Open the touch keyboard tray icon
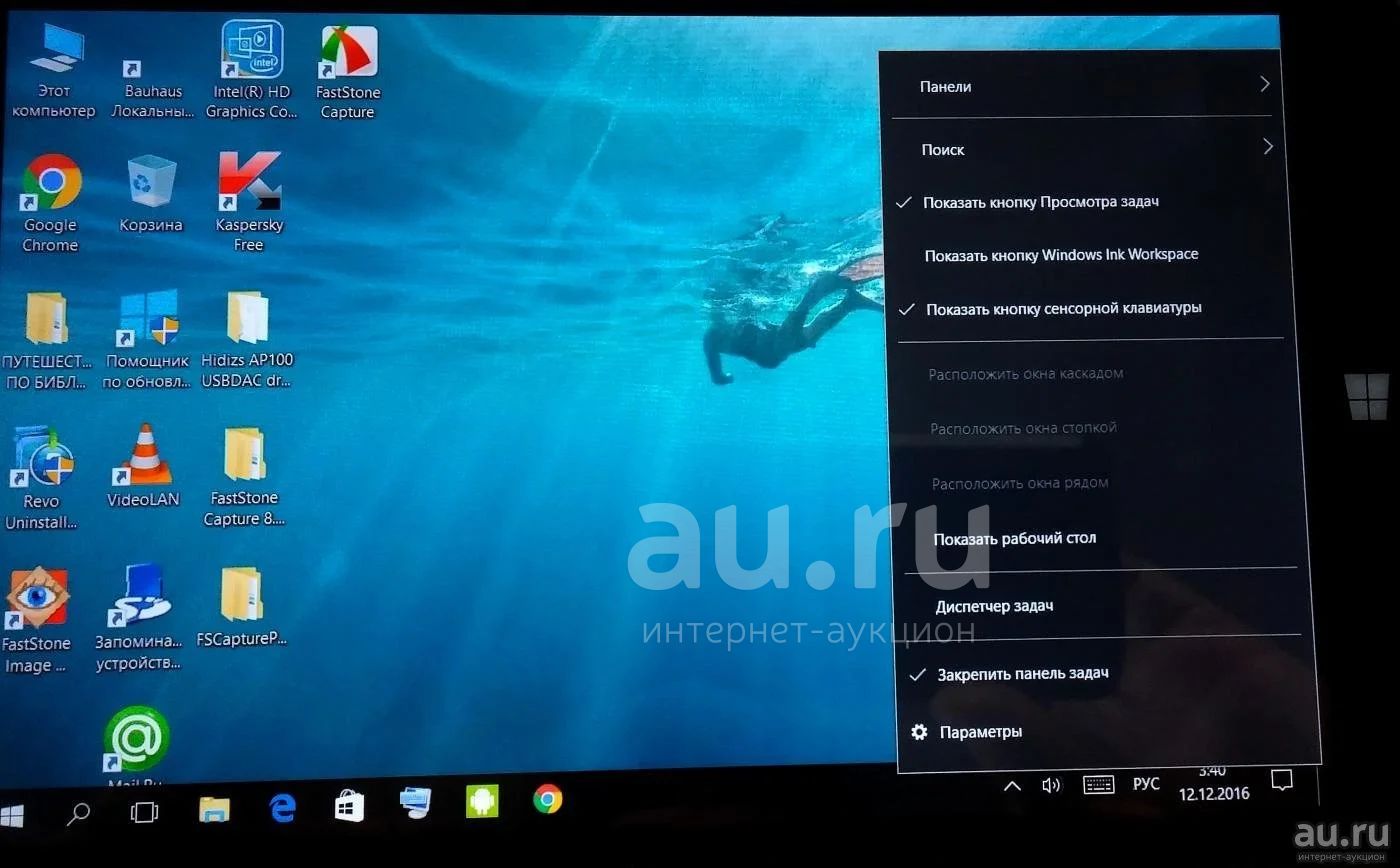The height and width of the screenshot is (868, 1400). pos(1099,784)
